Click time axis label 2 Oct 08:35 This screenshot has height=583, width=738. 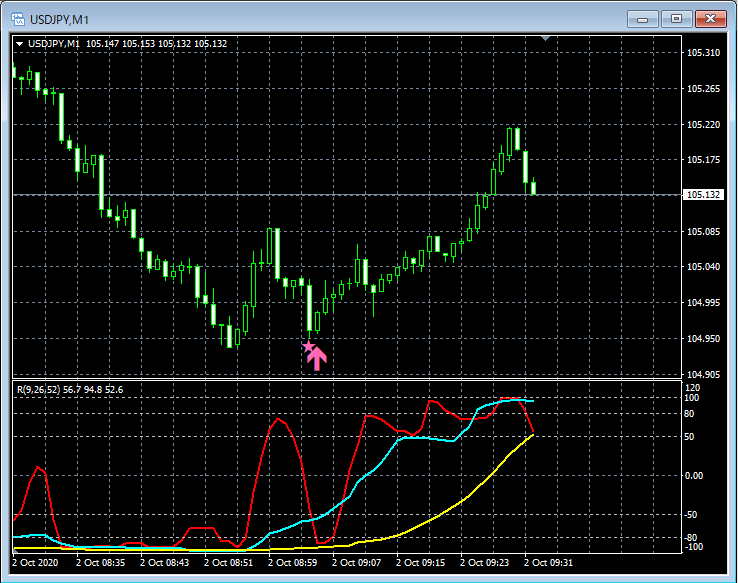click(x=100, y=562)
